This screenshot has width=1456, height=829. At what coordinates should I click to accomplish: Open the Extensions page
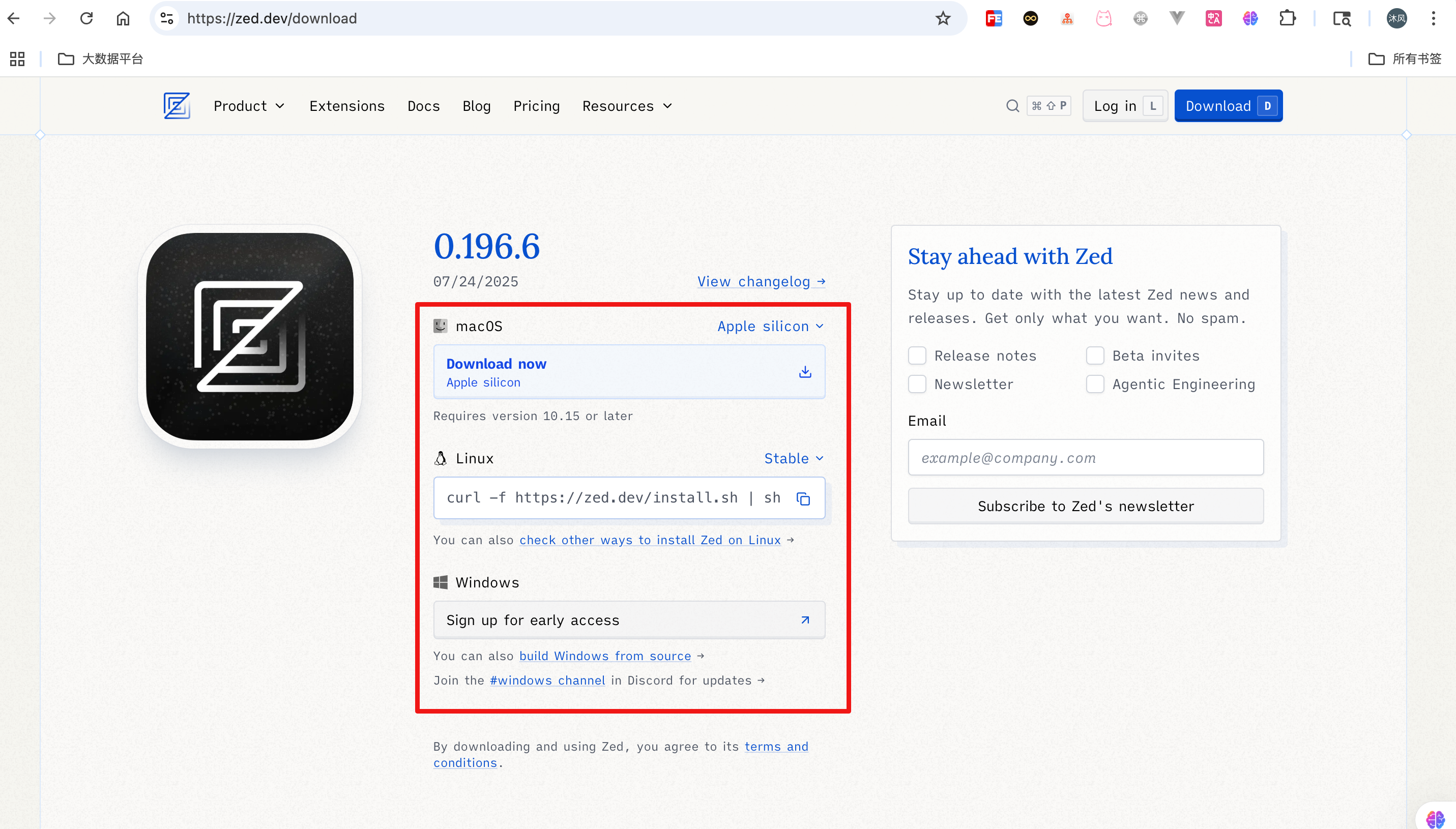(x=347, y=106)
